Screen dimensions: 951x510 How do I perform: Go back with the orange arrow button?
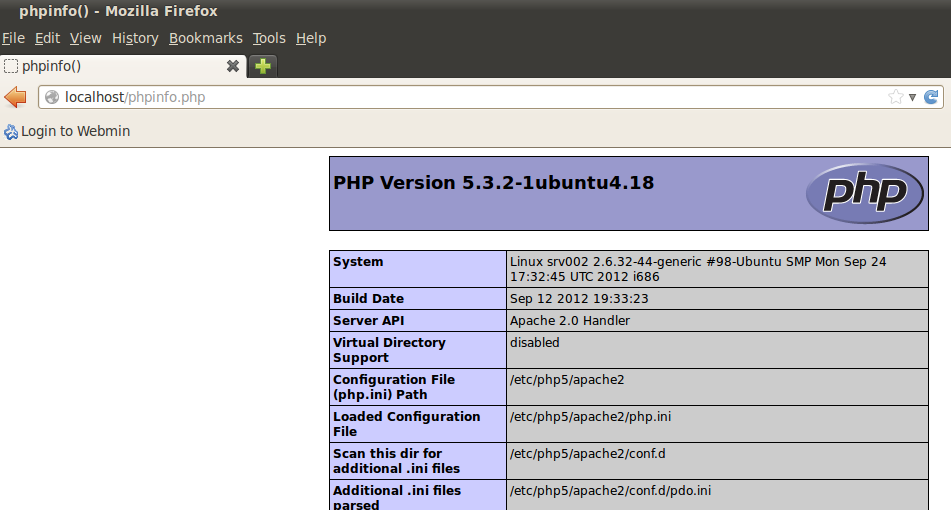[x=15, y=97]
